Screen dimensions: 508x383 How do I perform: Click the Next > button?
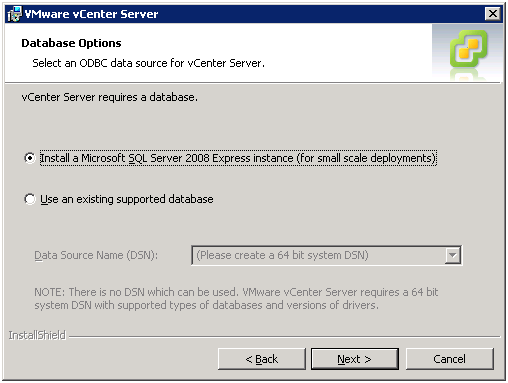click(x=355, y=359)
